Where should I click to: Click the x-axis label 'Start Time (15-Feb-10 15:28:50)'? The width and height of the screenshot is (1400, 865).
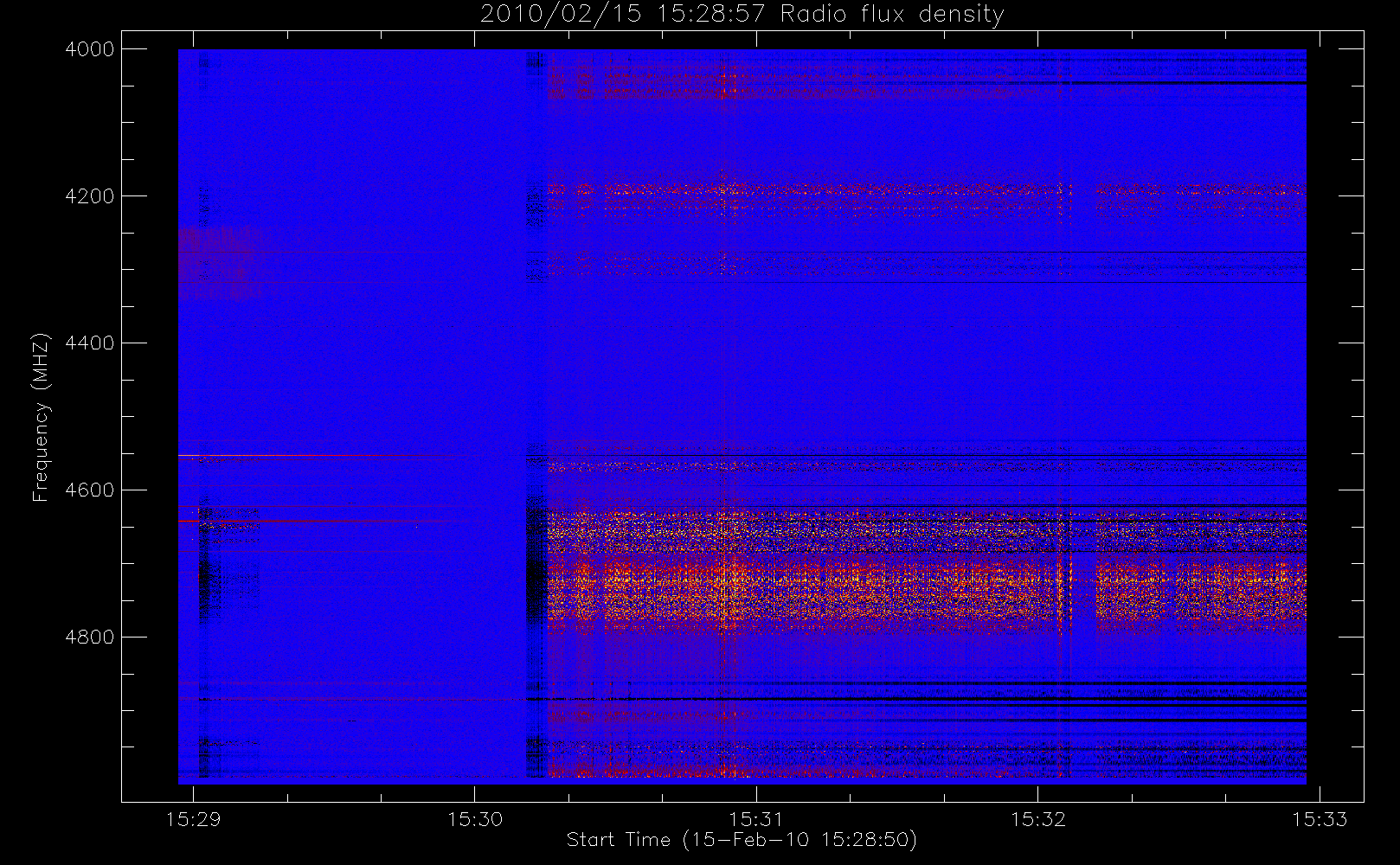(742, 840)
